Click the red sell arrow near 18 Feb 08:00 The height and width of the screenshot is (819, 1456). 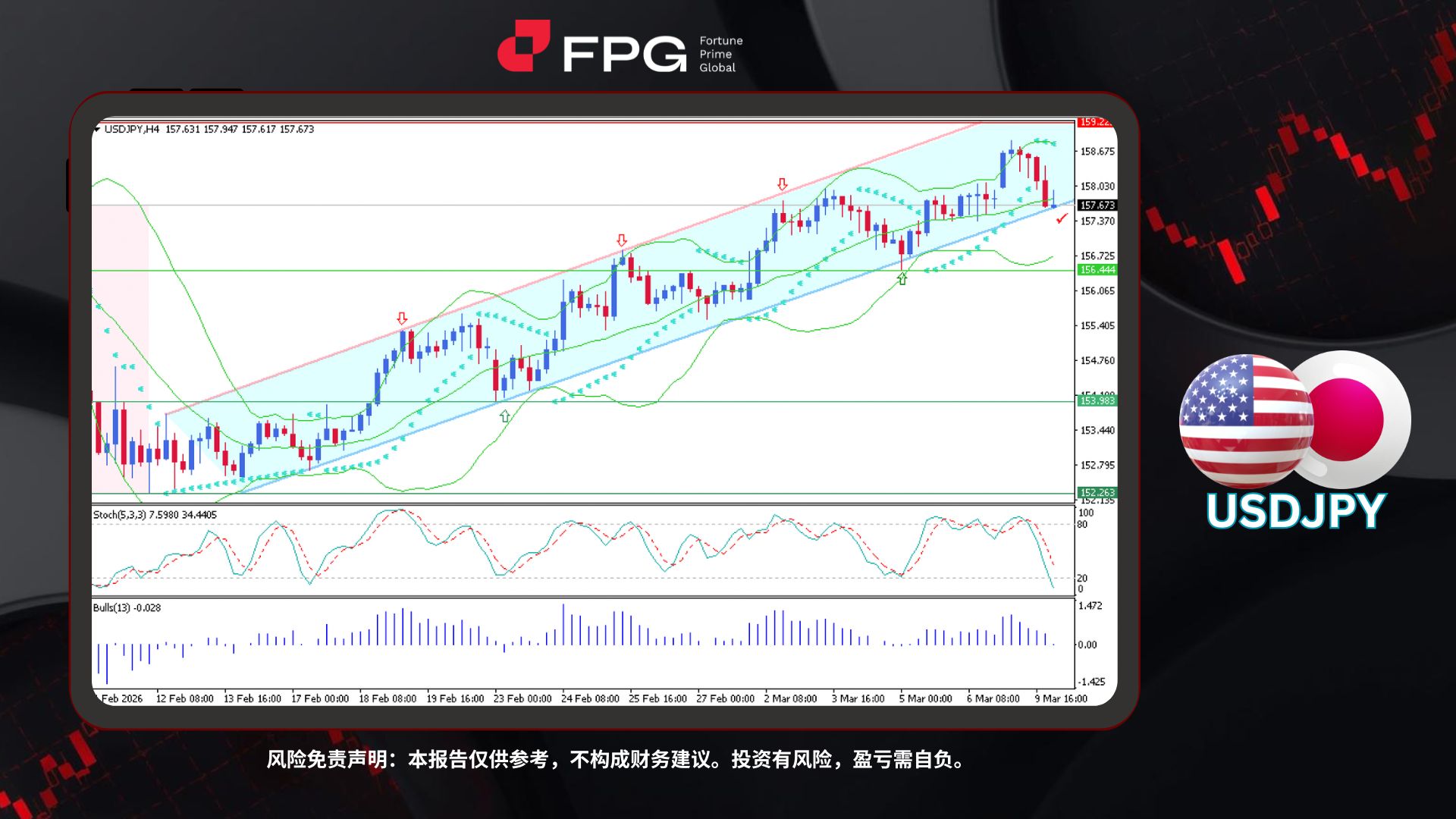coord(402,319)
